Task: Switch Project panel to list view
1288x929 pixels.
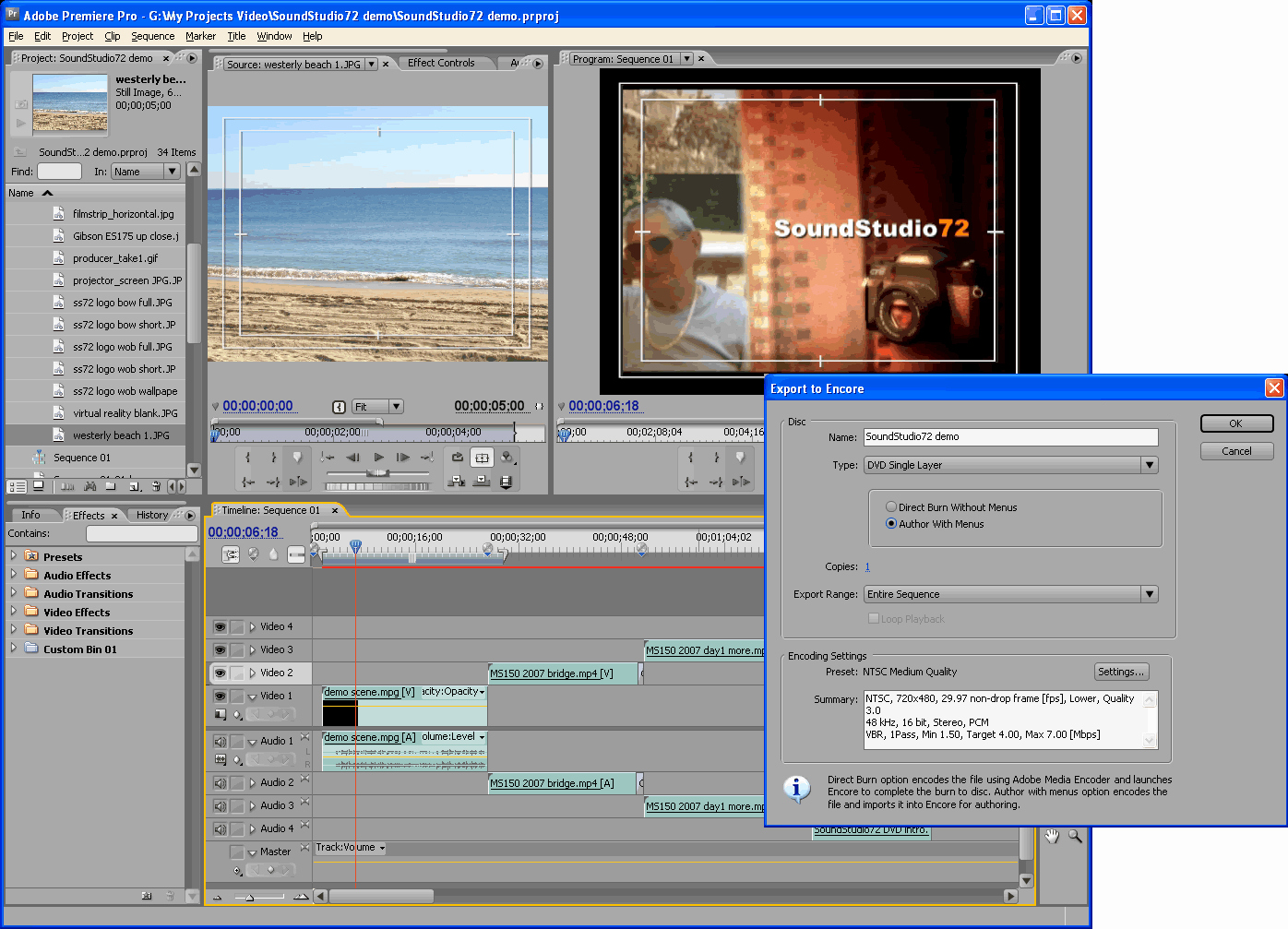Action: point(17,486)
